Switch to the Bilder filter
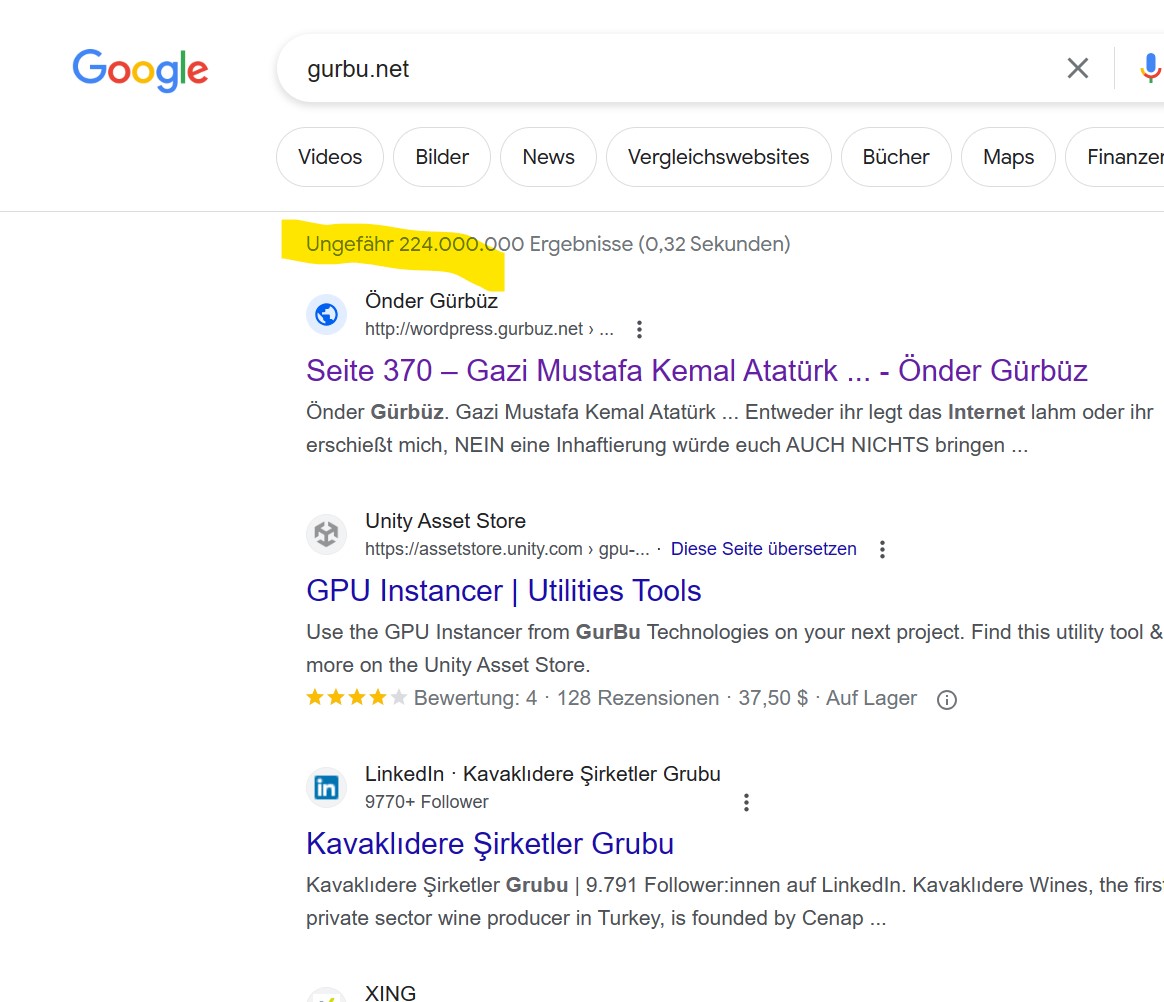 click(442, 157)
